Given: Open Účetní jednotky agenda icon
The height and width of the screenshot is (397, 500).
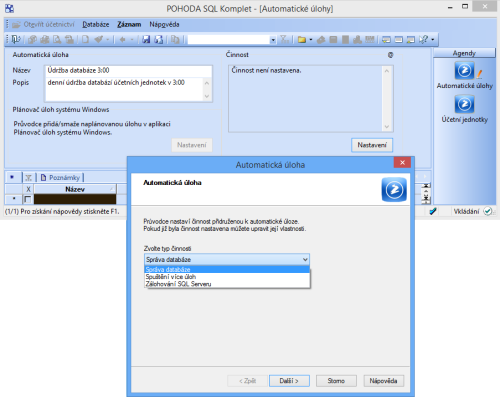Looking at the screenshot, I should [x=464, y=104].
